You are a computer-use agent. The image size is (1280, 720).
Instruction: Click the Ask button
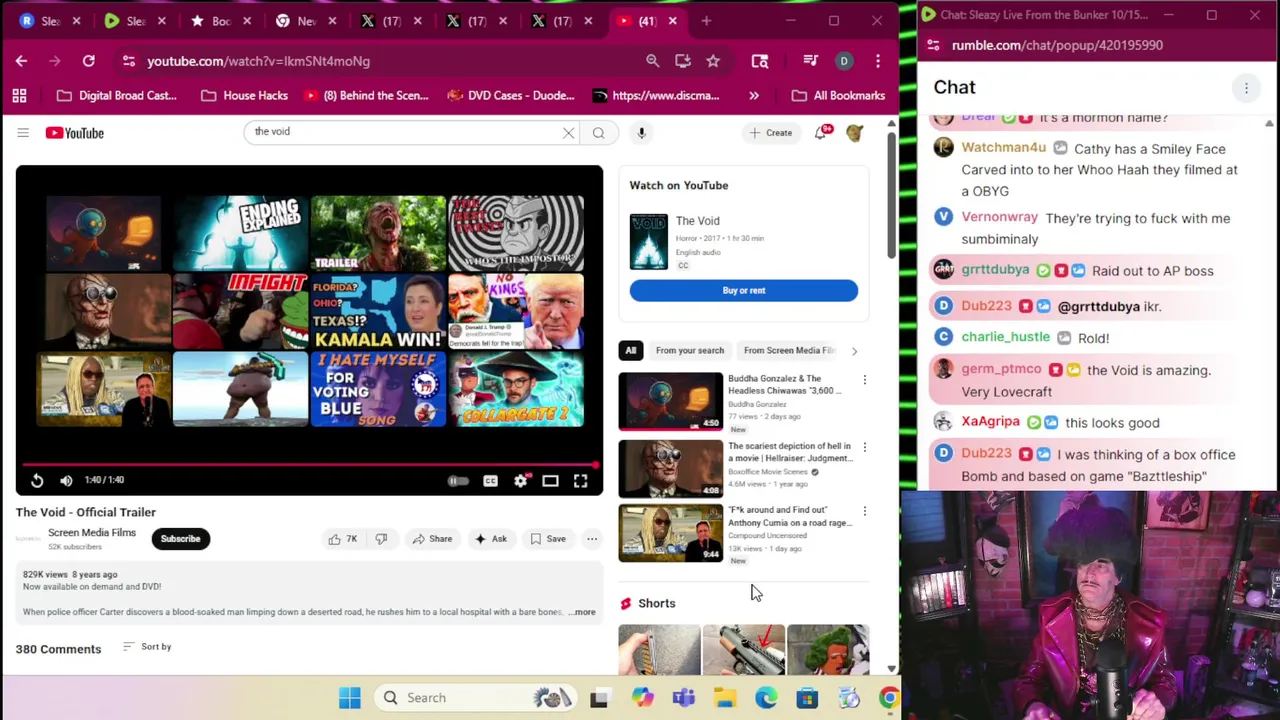click(x=490, y=539)
